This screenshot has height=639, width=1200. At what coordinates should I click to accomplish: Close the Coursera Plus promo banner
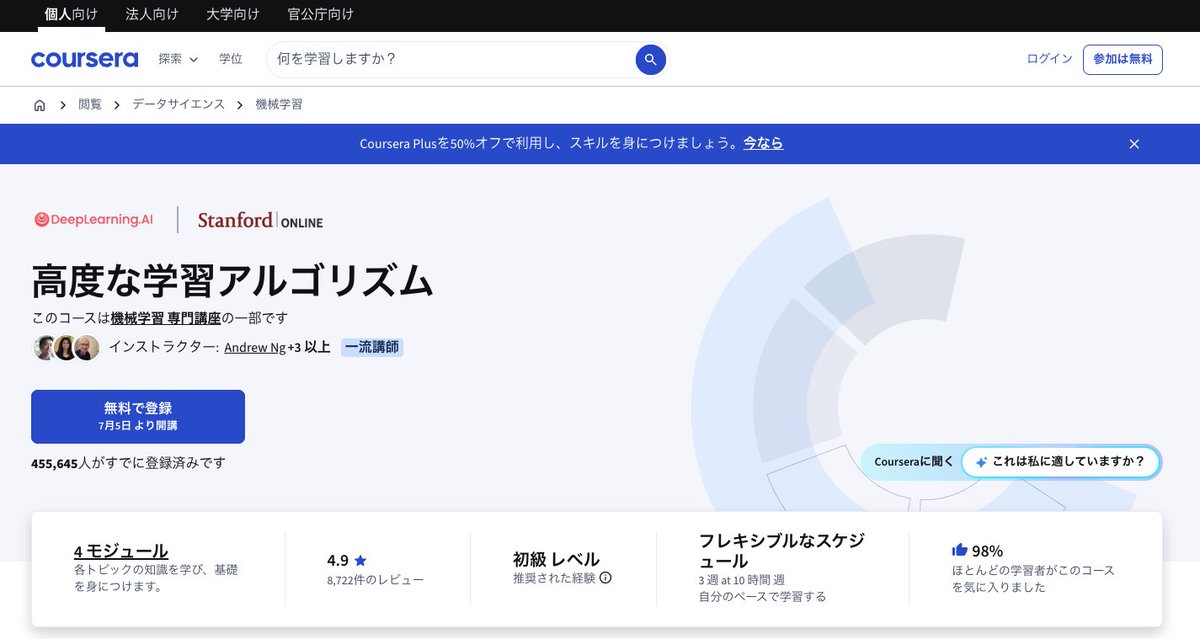1134,144
